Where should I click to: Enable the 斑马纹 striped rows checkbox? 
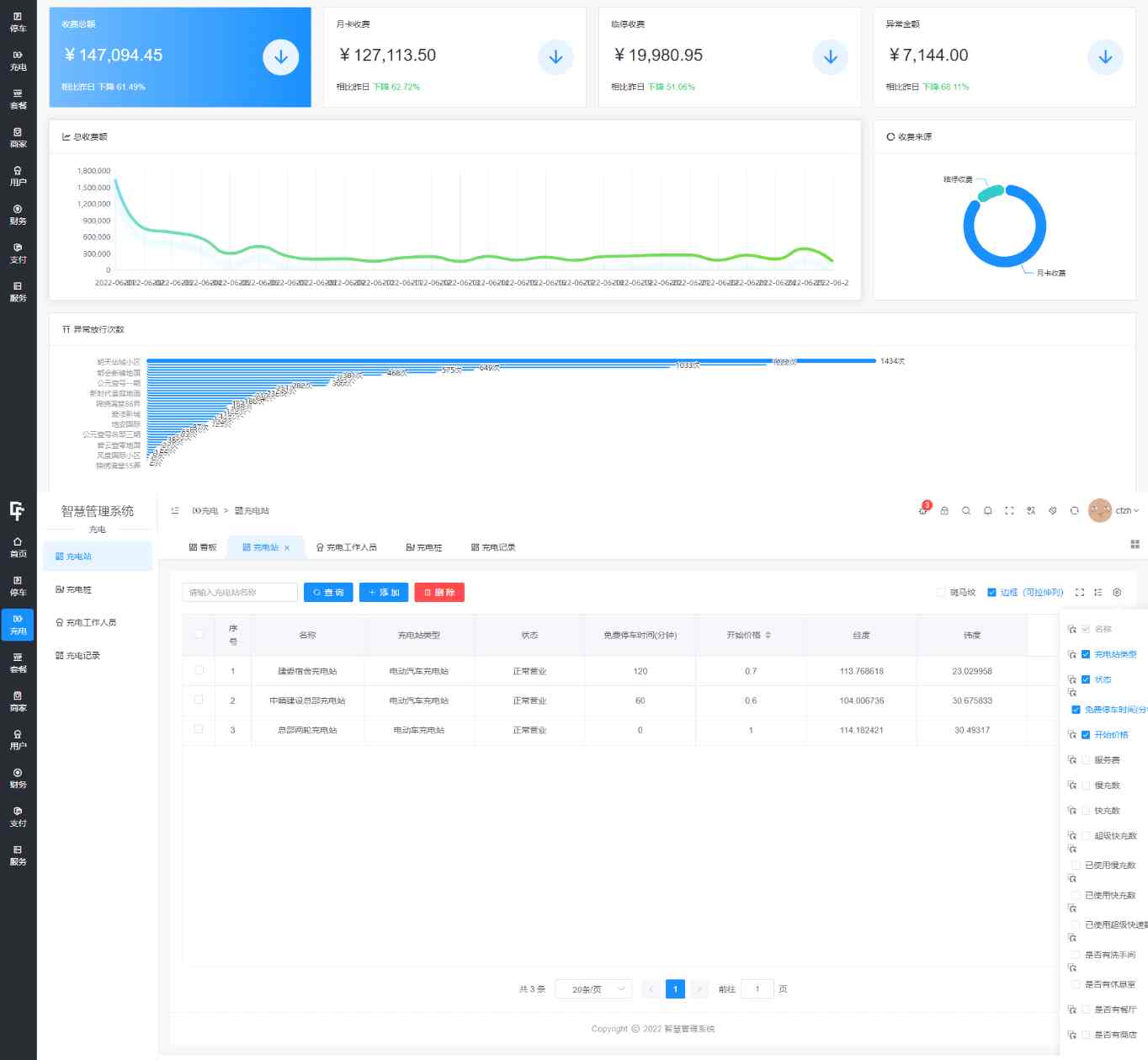941,593
